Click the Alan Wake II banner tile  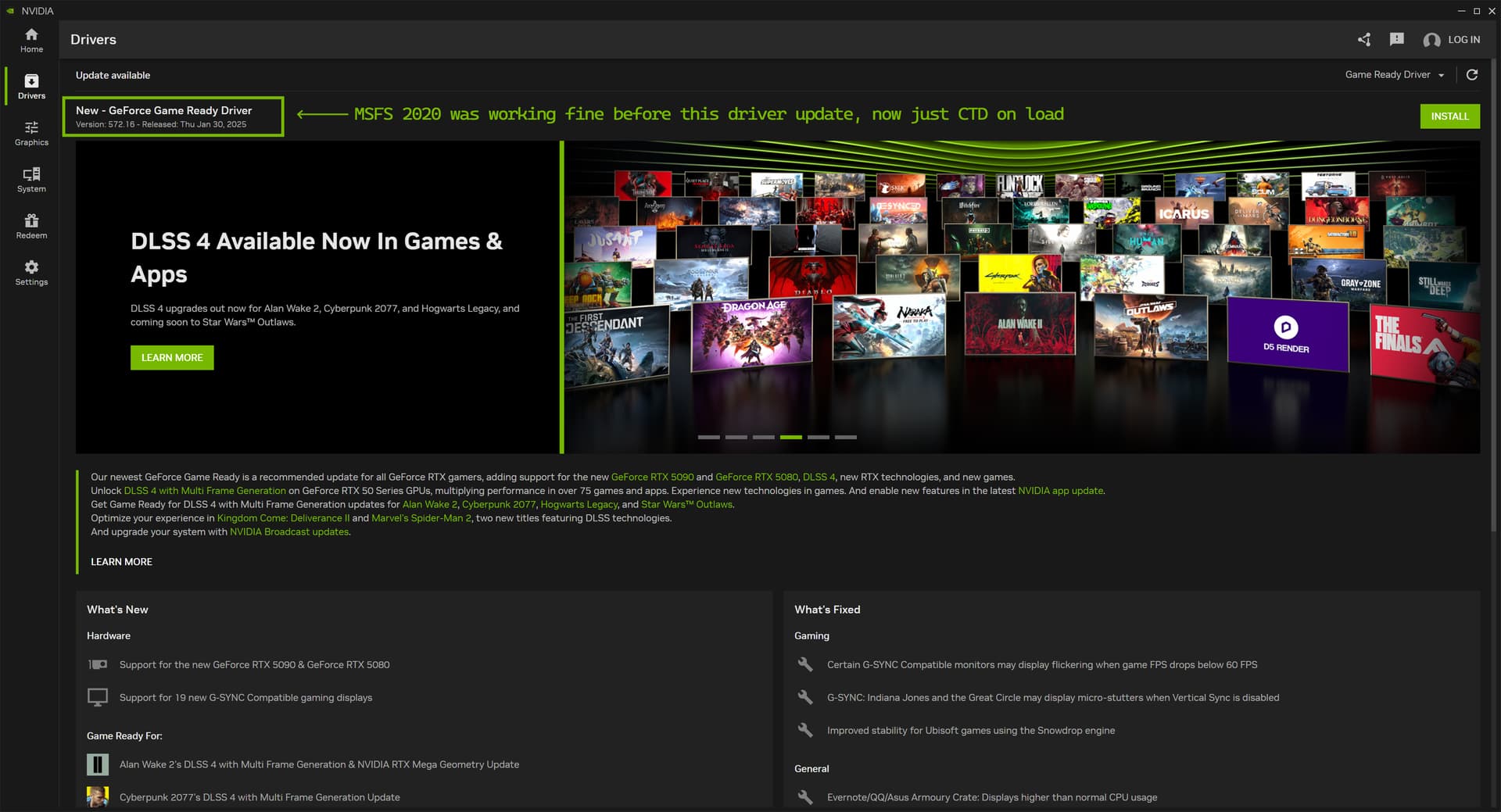pyautogui.click(x=1019, y=324)
